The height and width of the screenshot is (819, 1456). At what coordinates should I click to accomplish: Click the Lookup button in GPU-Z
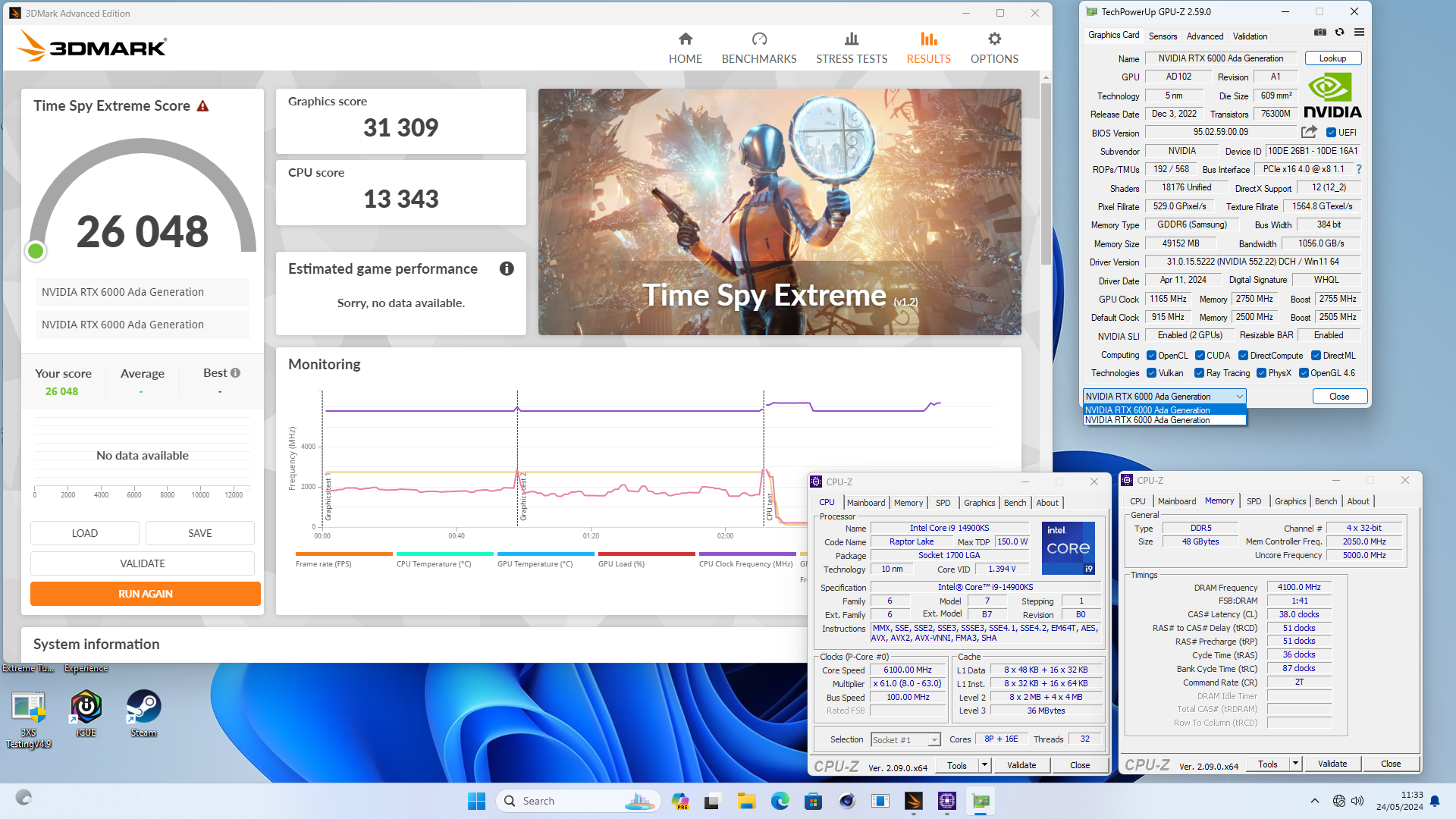point(1332,58)
